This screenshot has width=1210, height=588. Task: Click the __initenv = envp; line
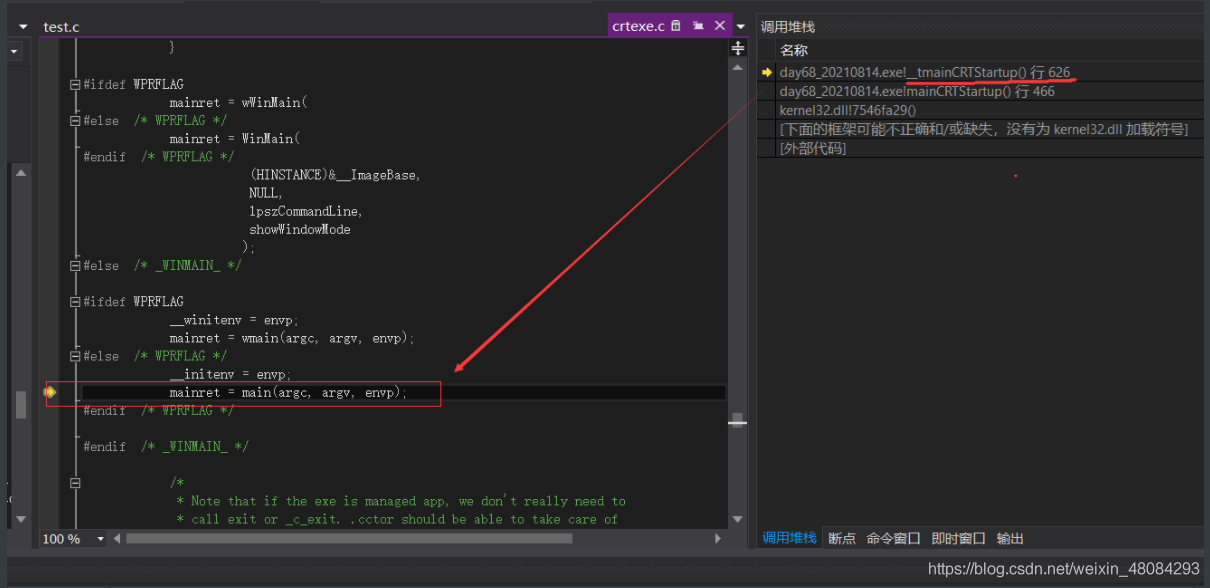(x=230, y=375)
